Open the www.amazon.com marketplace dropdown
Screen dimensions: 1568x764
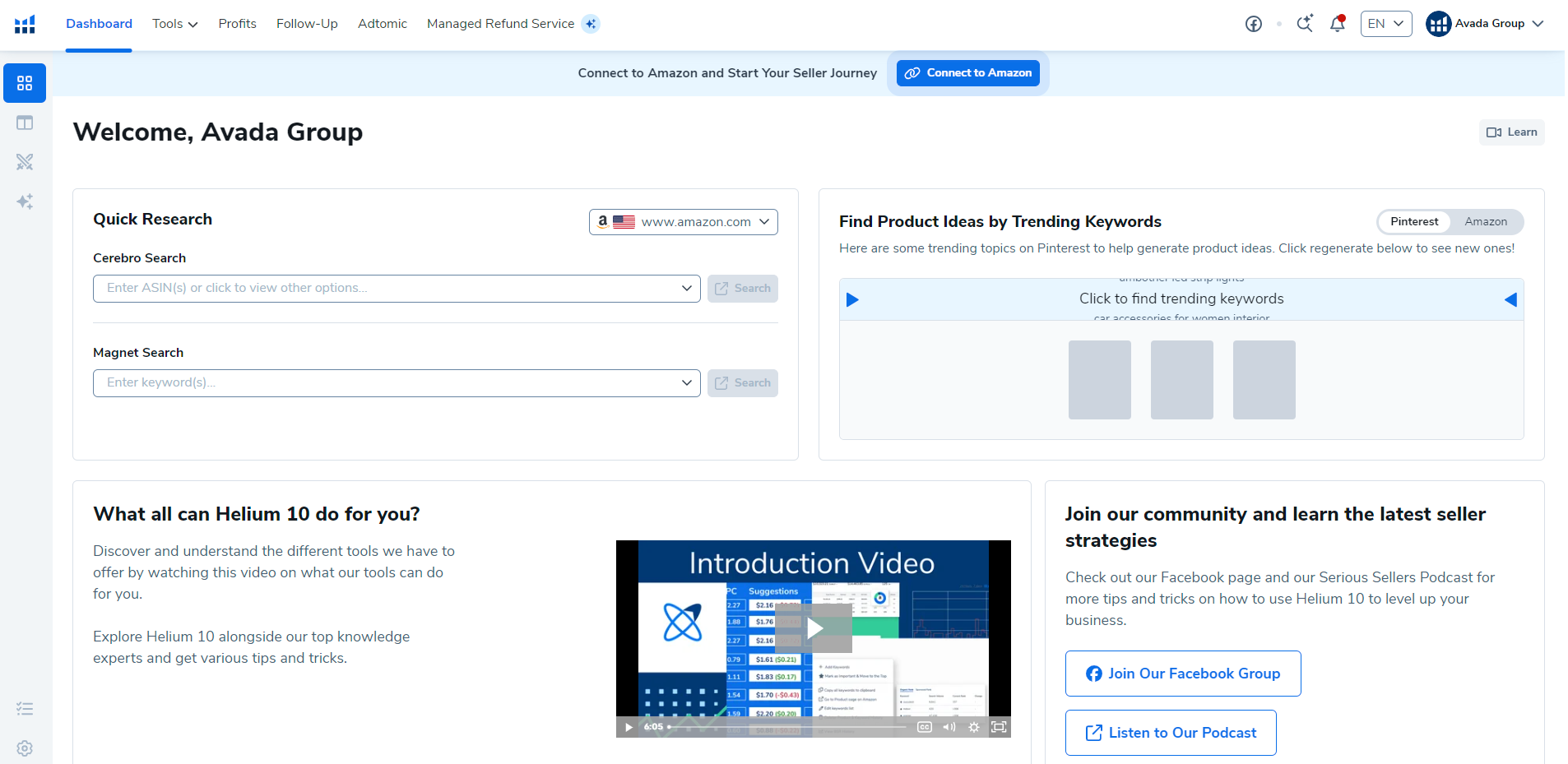(684, 222)
